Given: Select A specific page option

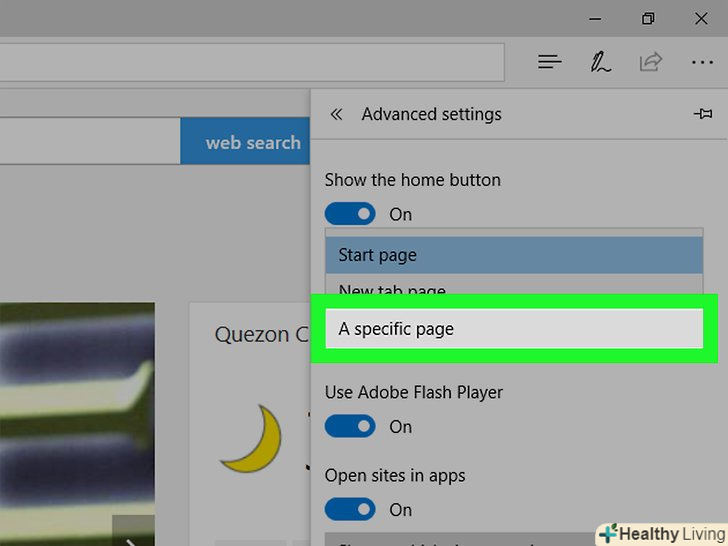Looking at the screenshot, I should pyautogui.click(x=514, y=329).
